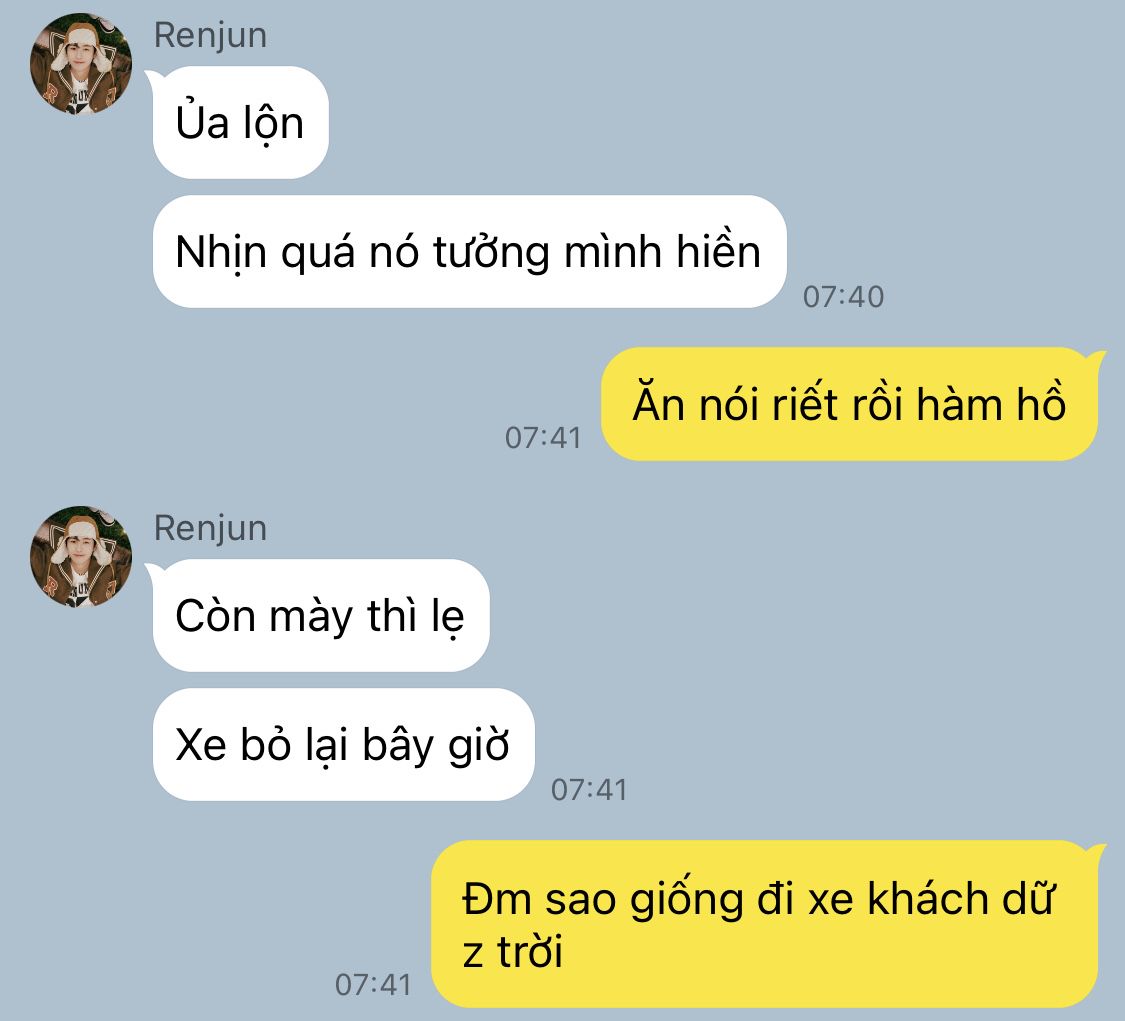Click the Renjun name above "Còn mày thì lẹ"
1125x1021 pixels.
[x=210, y=528]
